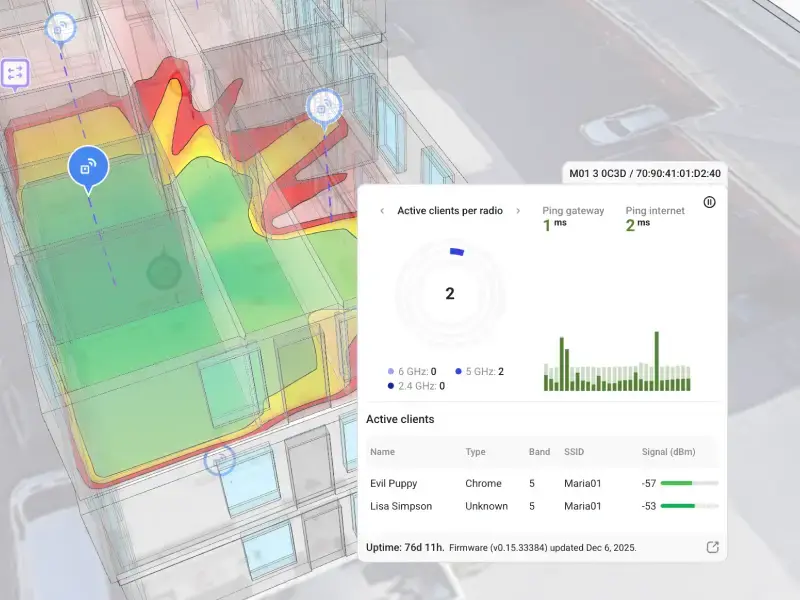
Task: Open device details with the external link icon
Action: click(x=712, y=547)
